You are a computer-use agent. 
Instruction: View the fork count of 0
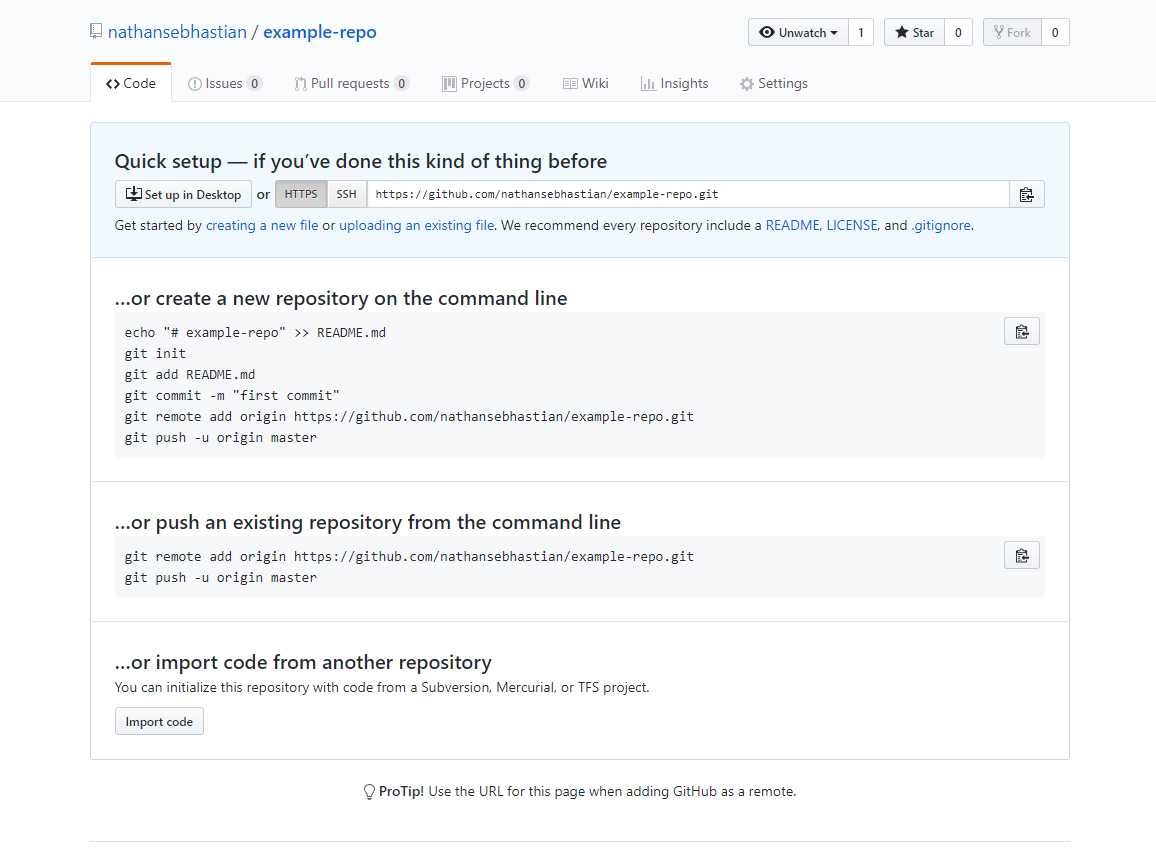1055,32
